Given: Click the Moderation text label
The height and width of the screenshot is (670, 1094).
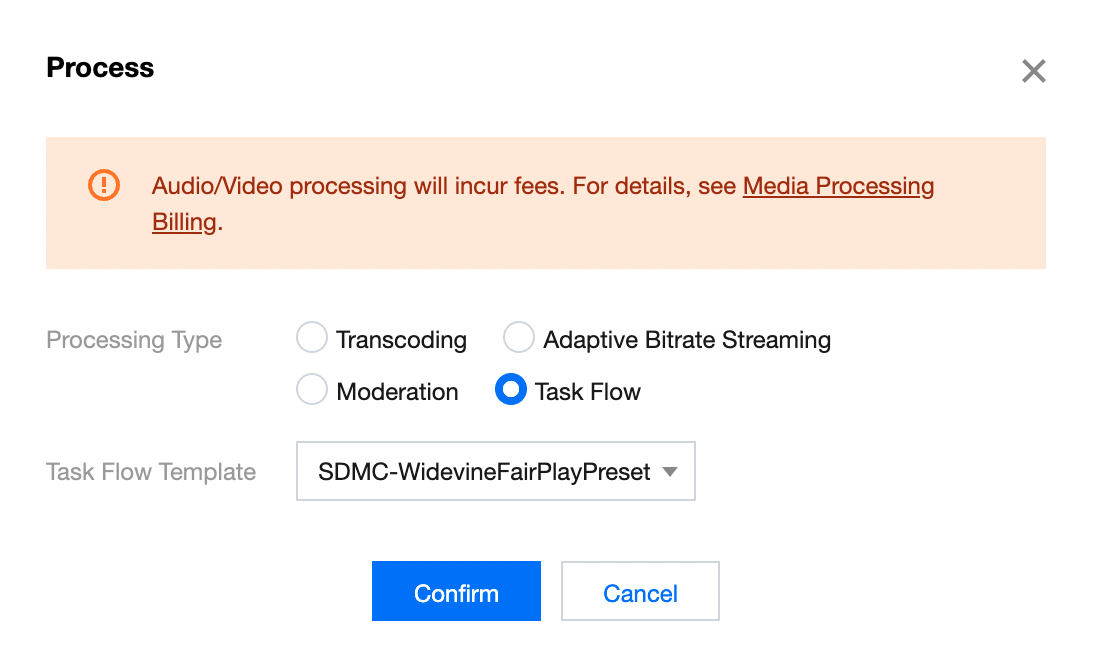Looking at the screenshot, I should click(x=397, y=392).
